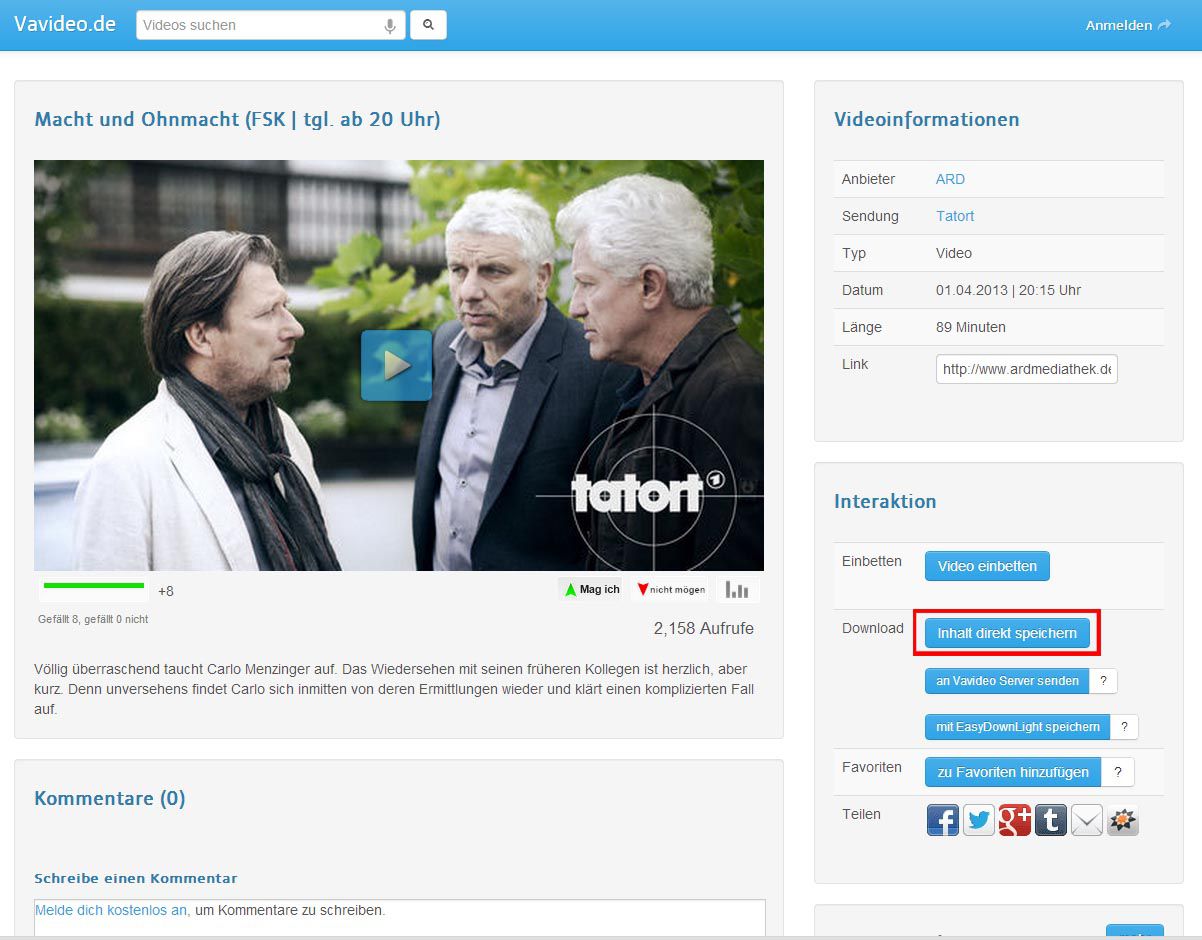Start the search using the magnifier icon

[428, 24]
